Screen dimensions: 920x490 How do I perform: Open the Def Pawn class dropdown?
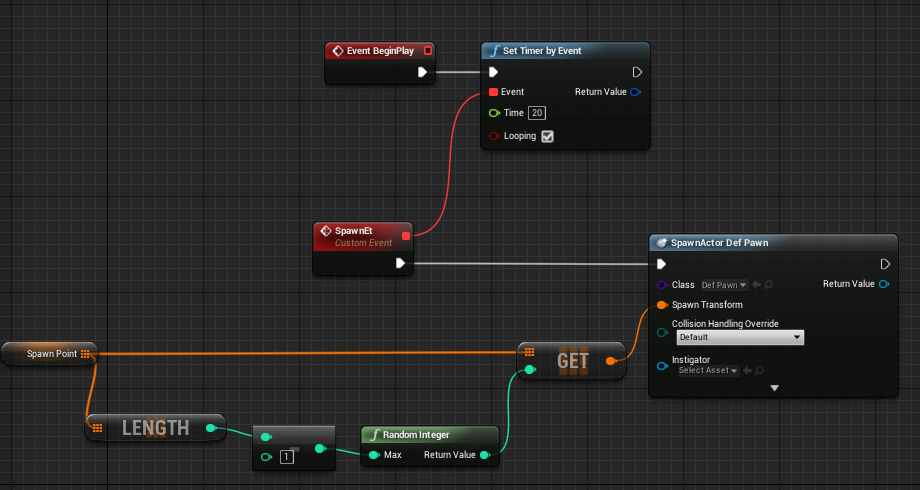724,285
